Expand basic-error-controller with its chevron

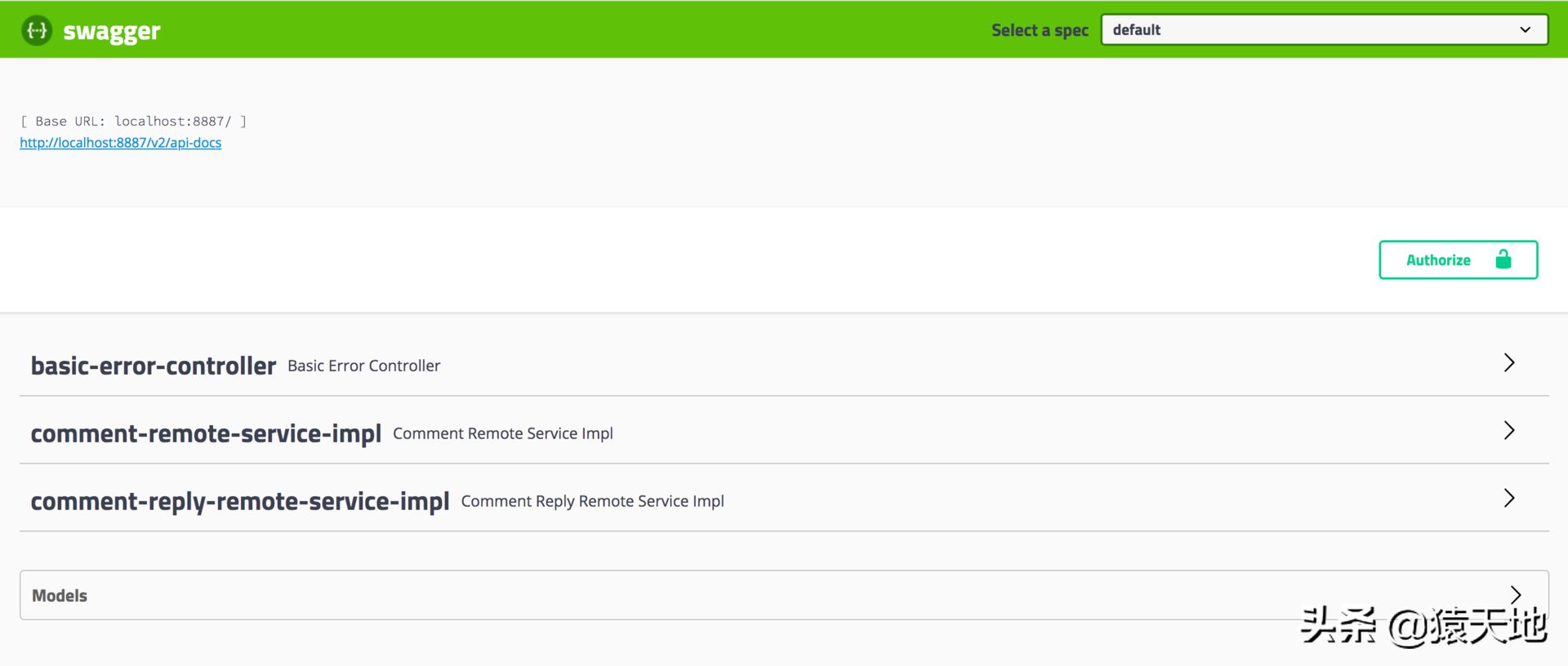tap(1509, 363)
